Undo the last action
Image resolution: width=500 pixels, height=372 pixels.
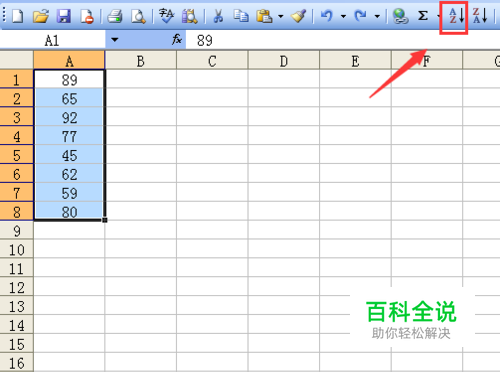[327, 16]
